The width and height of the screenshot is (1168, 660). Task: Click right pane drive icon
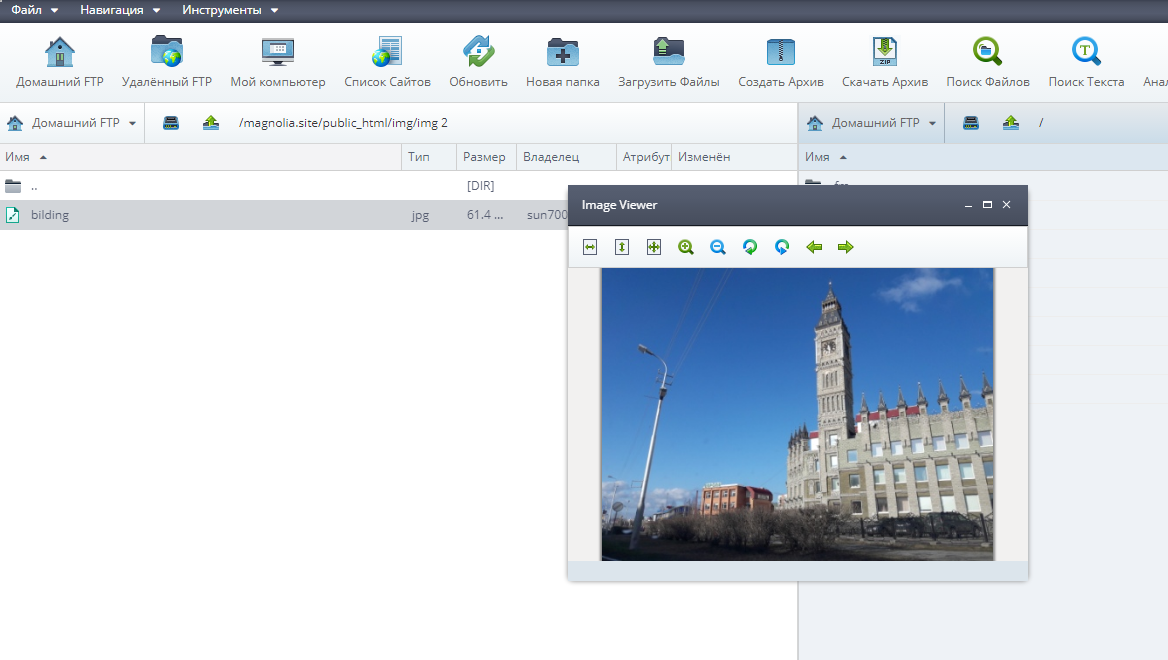pos(971,123)
